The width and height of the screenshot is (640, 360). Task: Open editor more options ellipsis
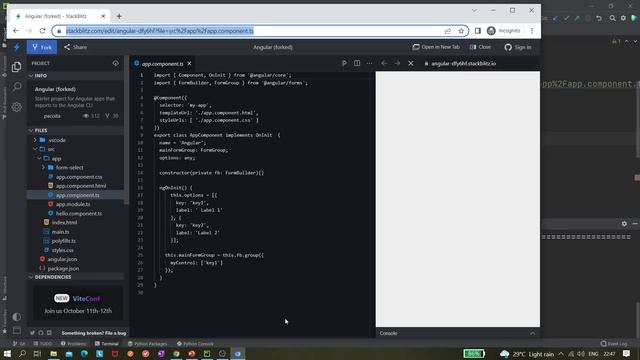pos(369,63)
